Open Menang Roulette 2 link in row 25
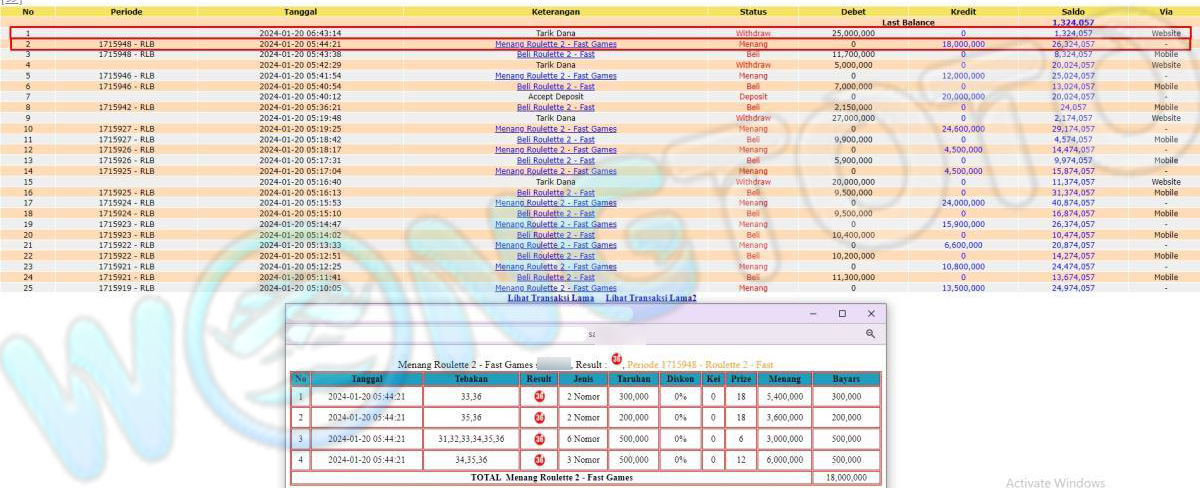Screen dimensions: 1200x488 pyautogui.click(x=555, y=288)
